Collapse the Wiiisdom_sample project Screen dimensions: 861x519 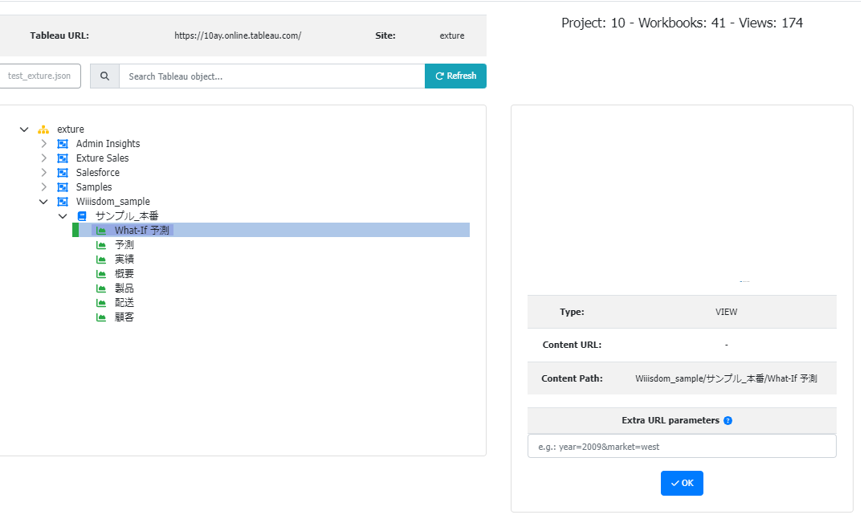pyautogui.click(x=43, y=202)
